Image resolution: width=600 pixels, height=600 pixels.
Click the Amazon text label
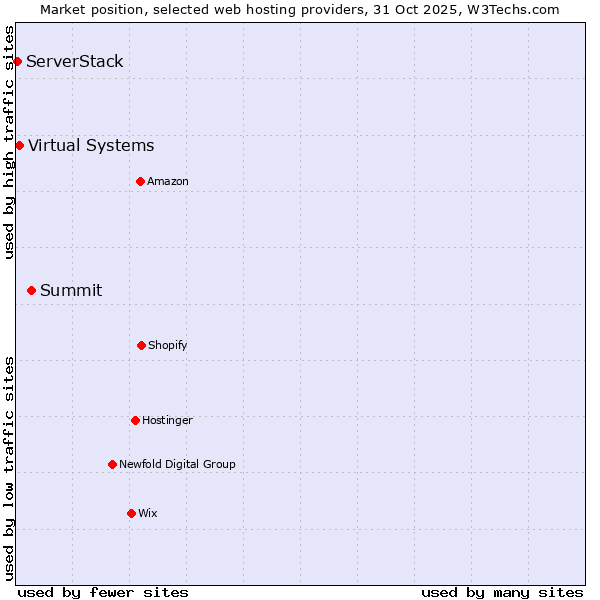click(168, 181)
